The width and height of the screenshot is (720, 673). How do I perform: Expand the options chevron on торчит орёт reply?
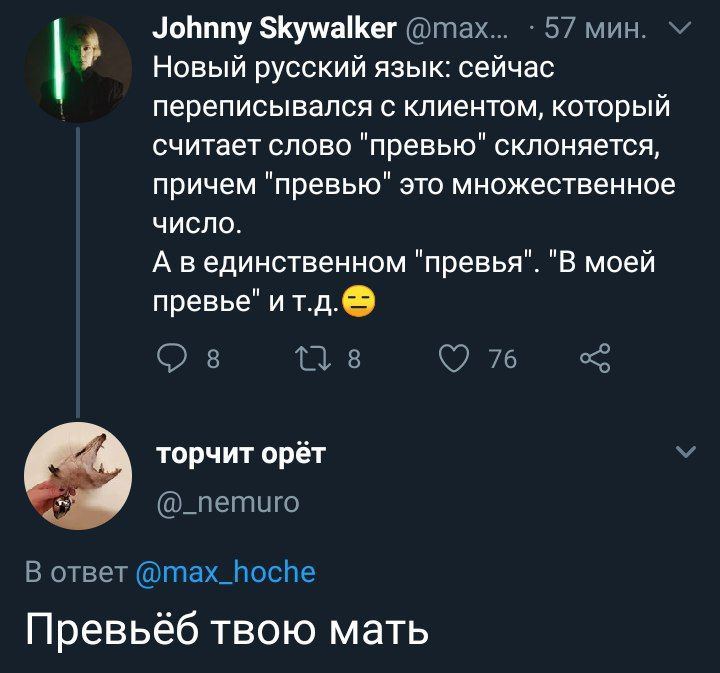point(686,453)
